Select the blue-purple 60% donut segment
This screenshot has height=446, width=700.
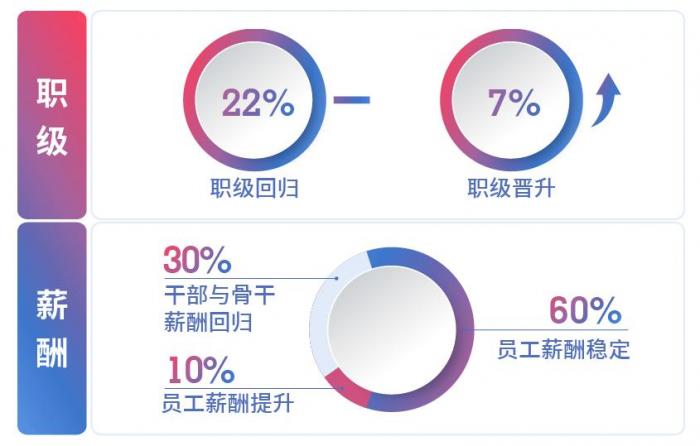[x=462, y=320]
